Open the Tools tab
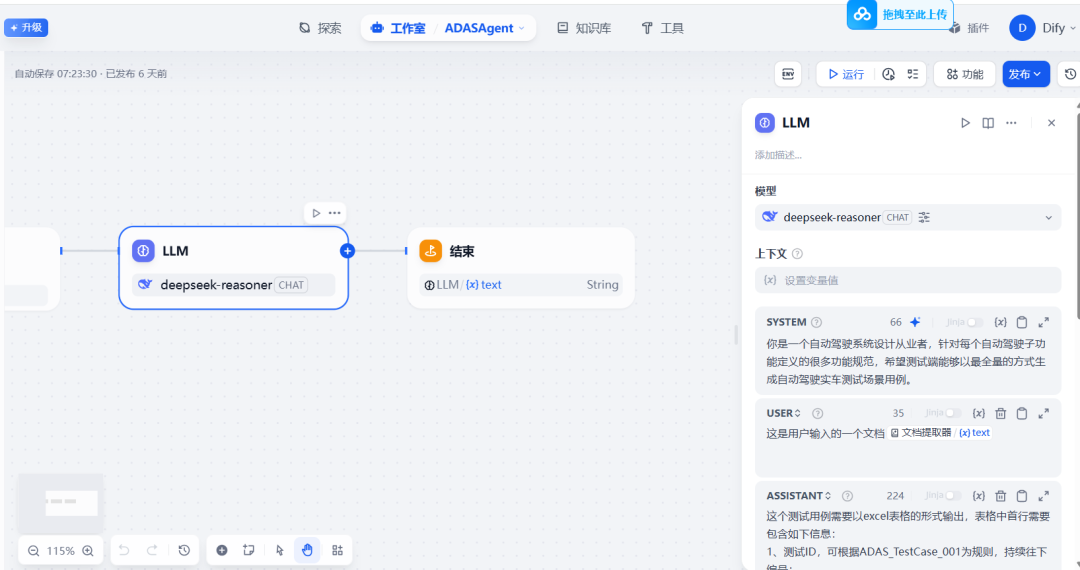Image resolution: width=1080 pixels, height=570 pixels. click(663, 28)
